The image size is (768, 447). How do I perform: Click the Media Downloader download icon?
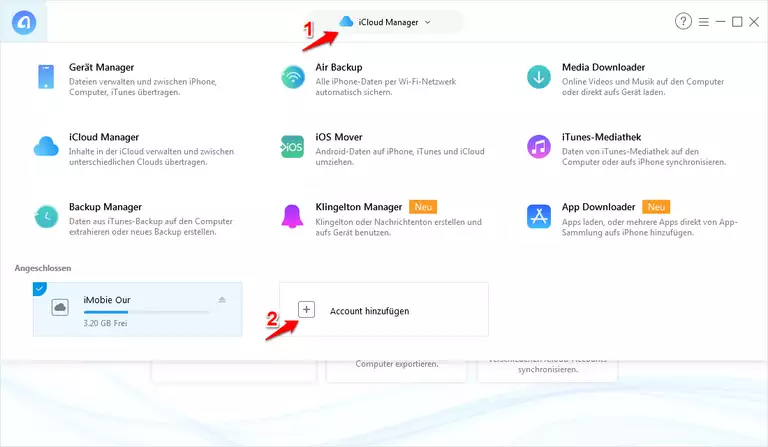539,78
